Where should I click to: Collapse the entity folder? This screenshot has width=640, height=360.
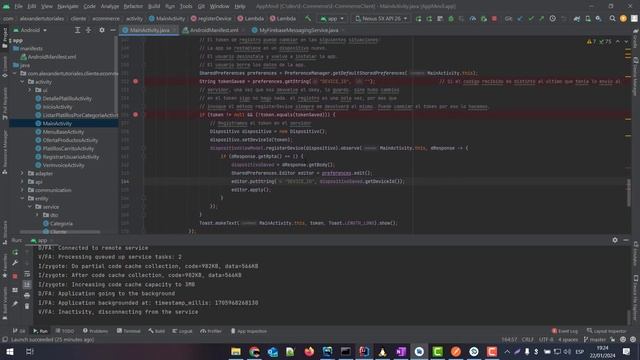coord(22,198)
